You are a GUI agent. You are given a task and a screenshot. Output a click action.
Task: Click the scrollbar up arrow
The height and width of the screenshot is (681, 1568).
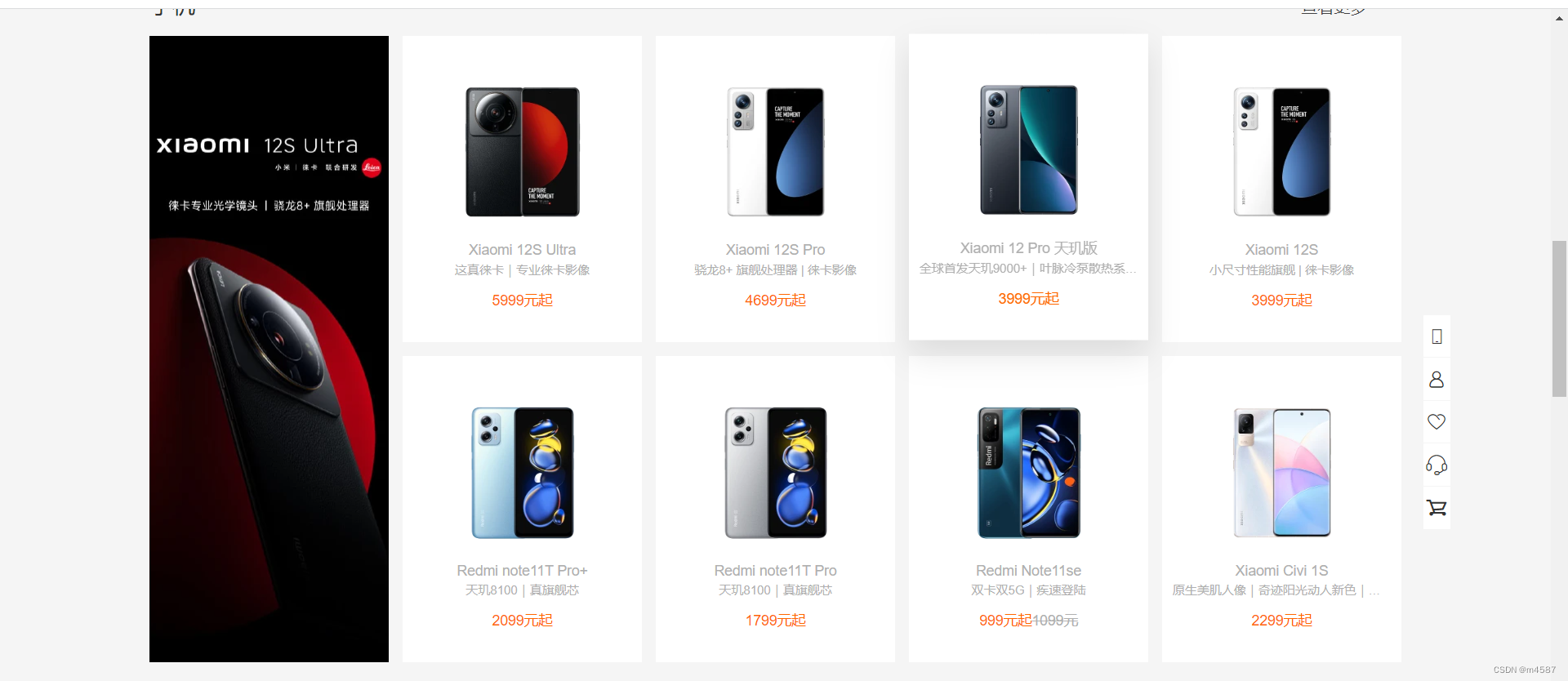1560,18
